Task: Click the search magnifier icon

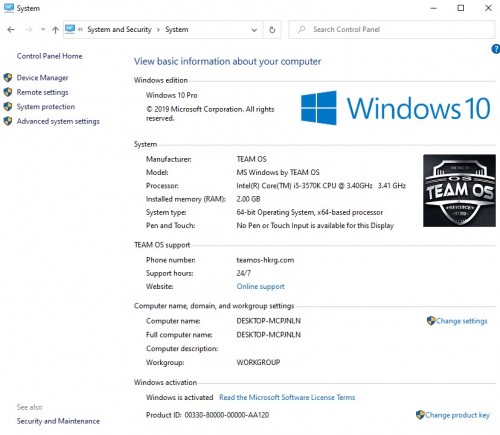Action: click(x=301, y=29)
